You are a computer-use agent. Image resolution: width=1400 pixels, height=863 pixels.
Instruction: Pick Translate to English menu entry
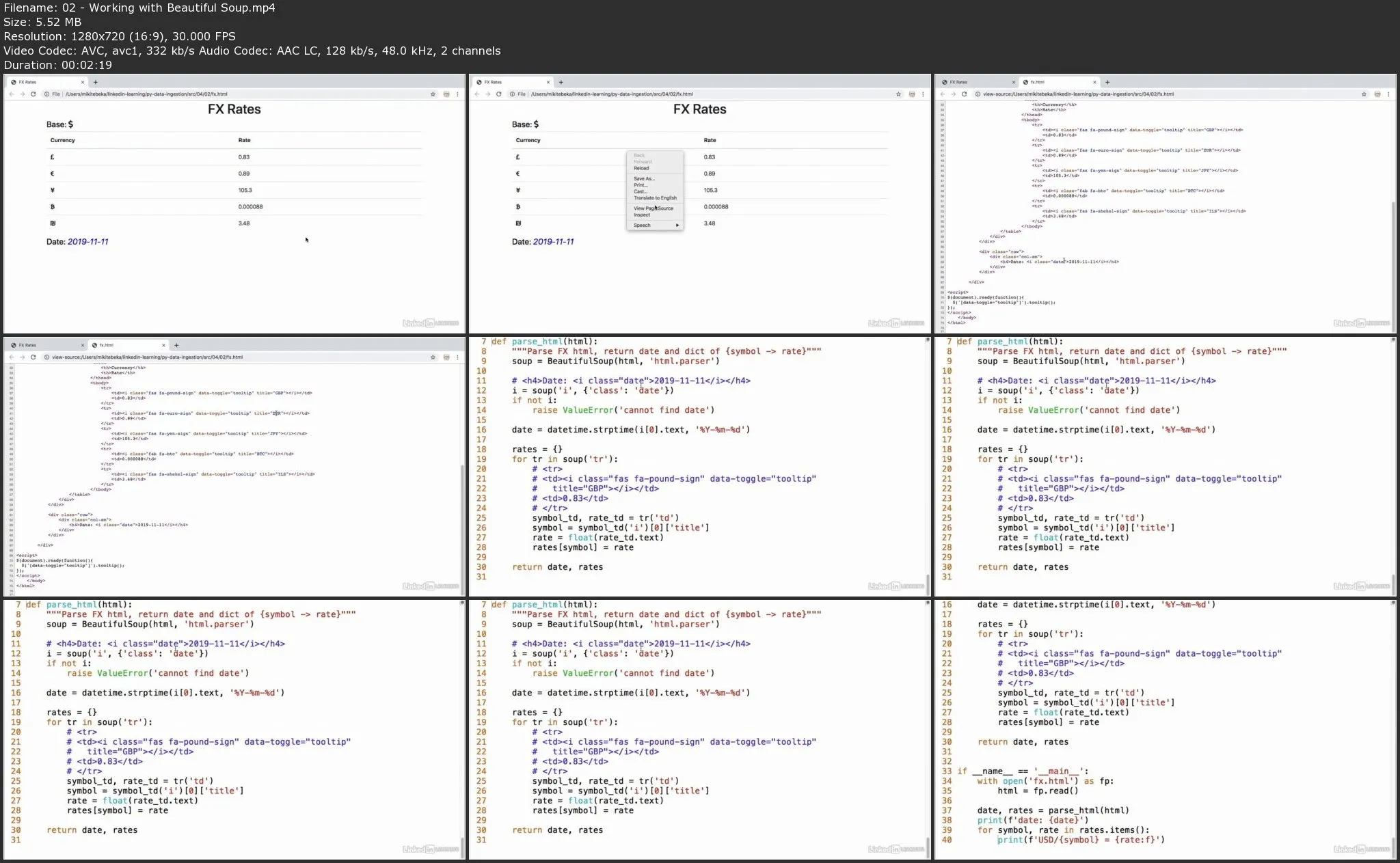(655, 198)
